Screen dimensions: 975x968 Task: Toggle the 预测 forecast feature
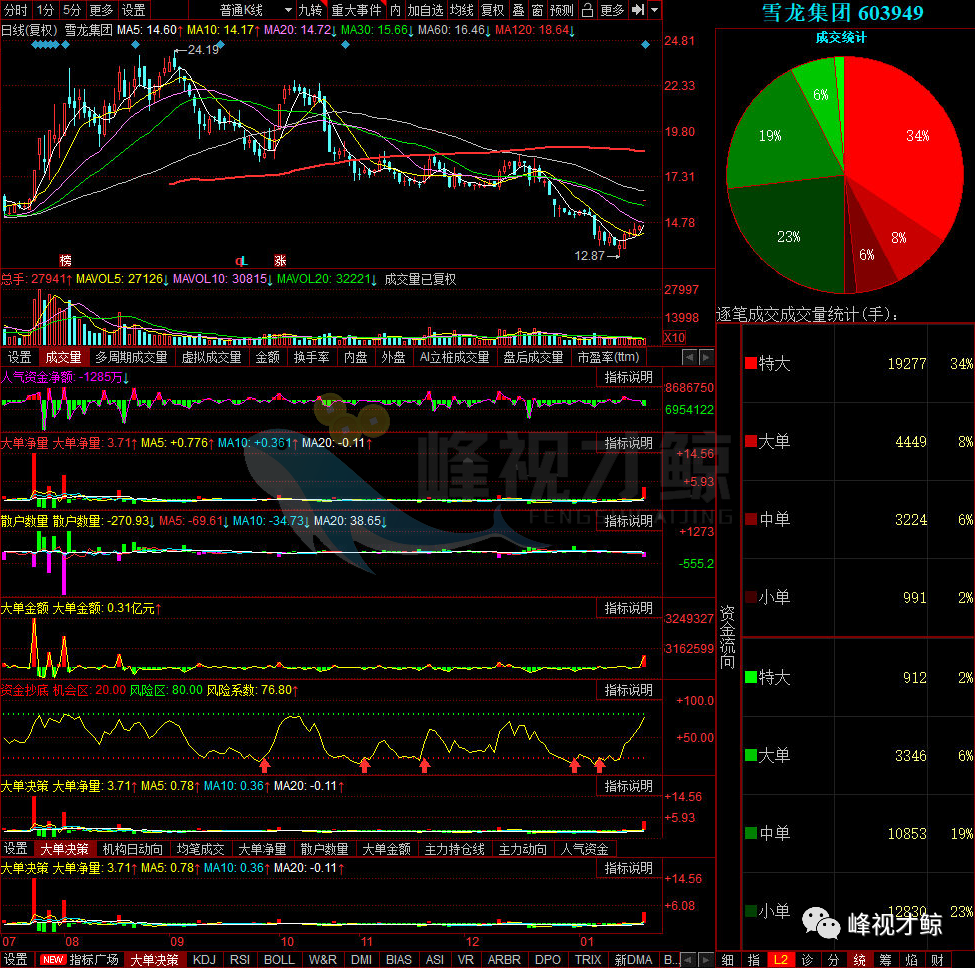point(561,10)
